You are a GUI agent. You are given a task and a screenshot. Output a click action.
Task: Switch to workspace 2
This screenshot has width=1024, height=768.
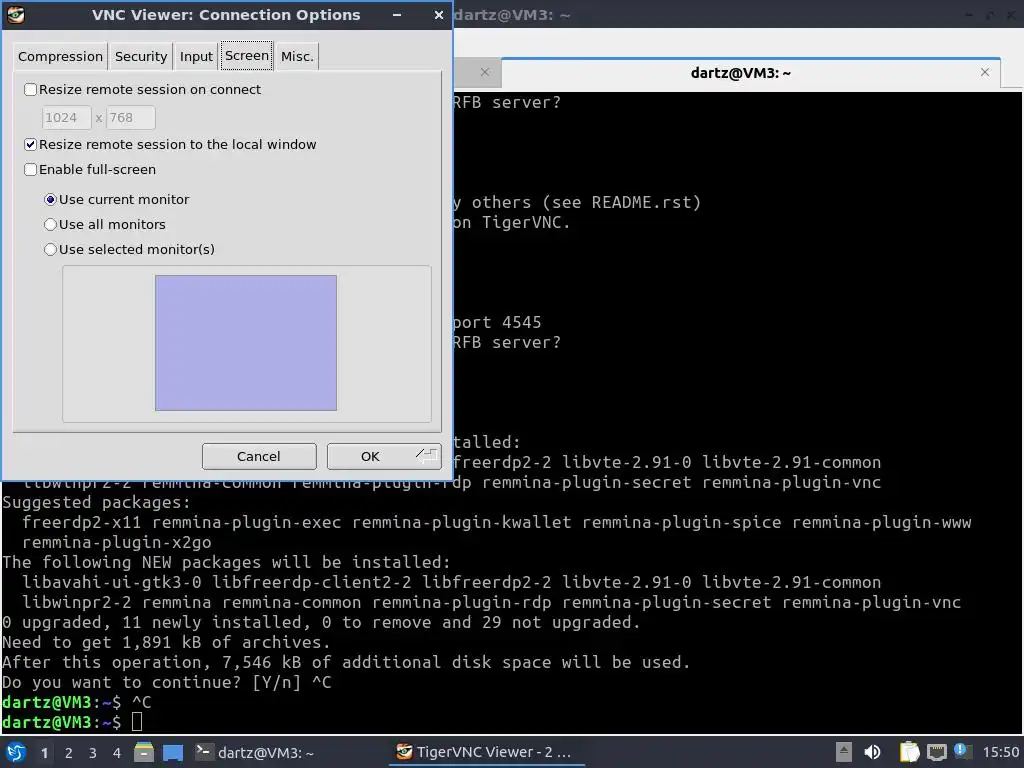tap(69, 753)
